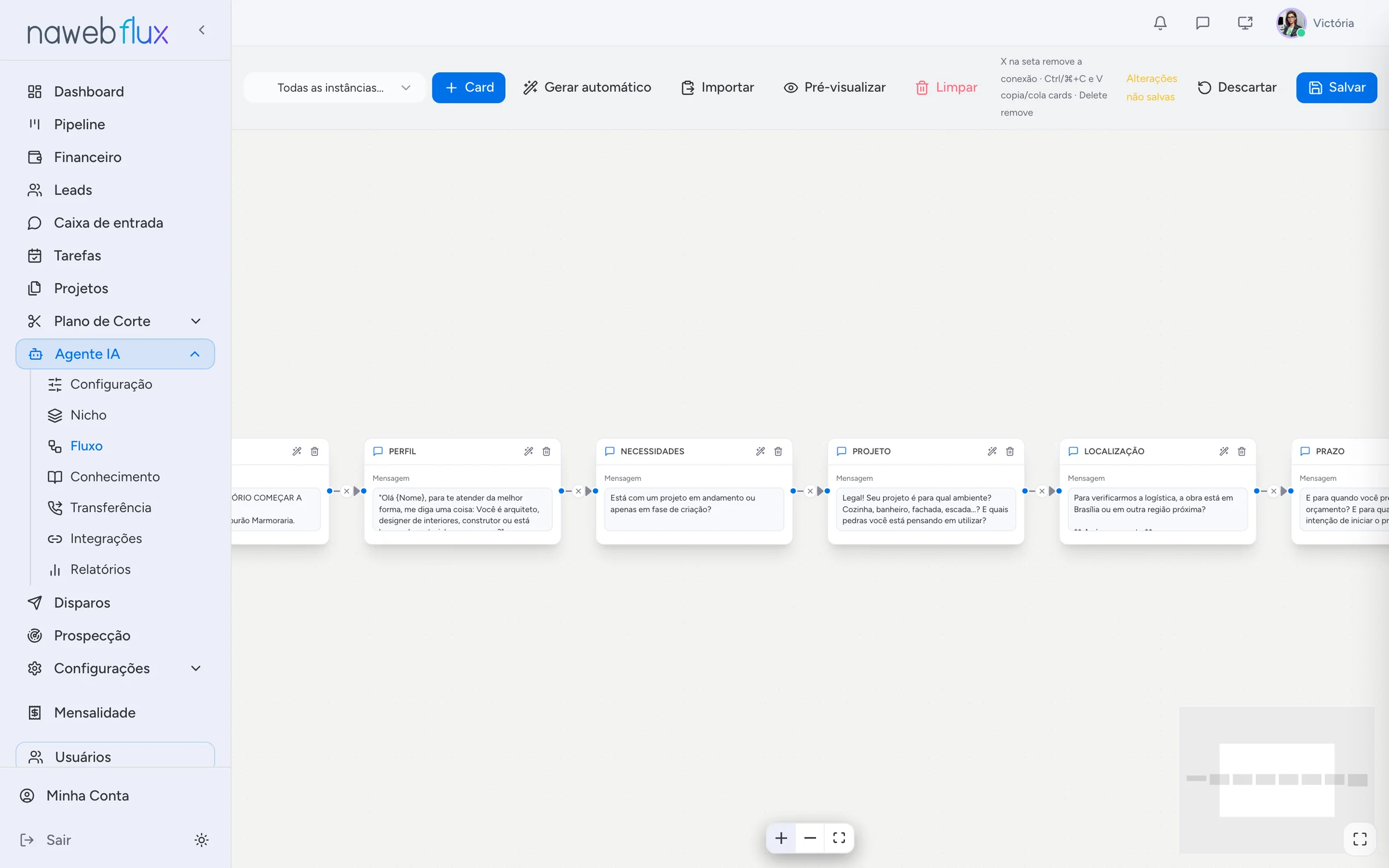Viewport: 1389px width, 868px height.
Task: Click Gerar automático button
Action: click(x=587, y=88)
